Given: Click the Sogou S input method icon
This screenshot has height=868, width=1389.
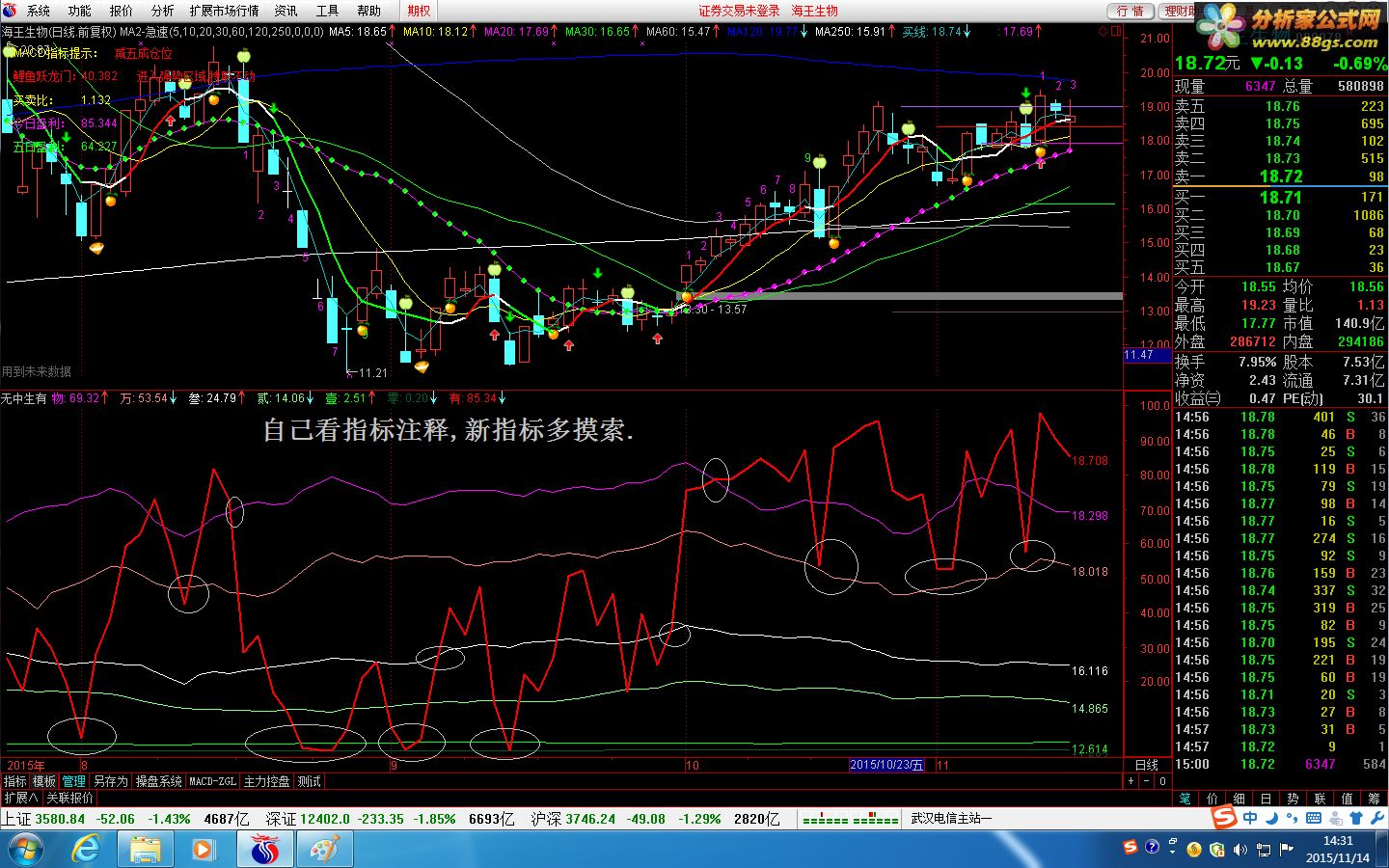Looking at the screenshot, I should [x=1224, y=818].
